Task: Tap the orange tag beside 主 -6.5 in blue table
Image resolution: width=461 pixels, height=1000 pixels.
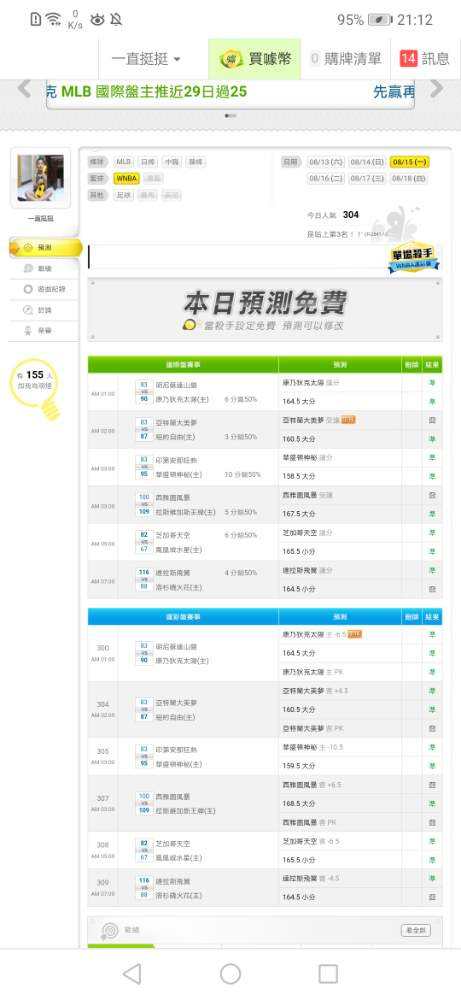Action: tap(355, 635)
